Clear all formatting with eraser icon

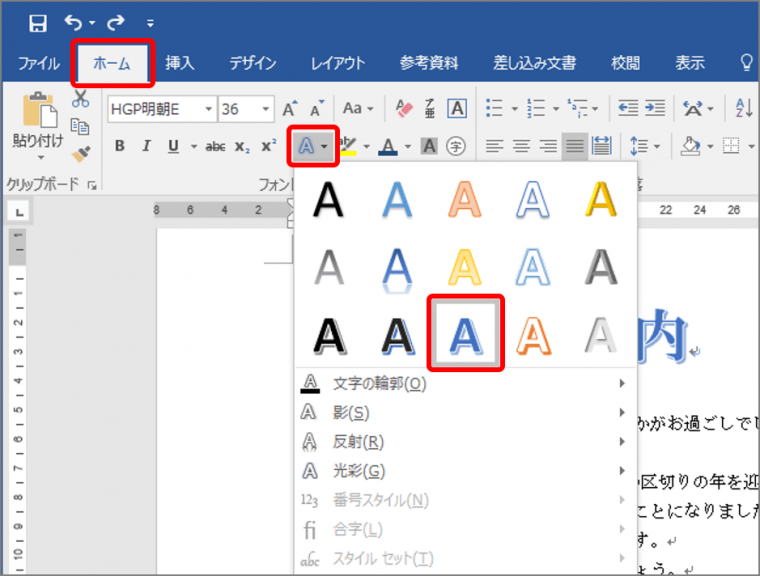[x=404, y=108]
